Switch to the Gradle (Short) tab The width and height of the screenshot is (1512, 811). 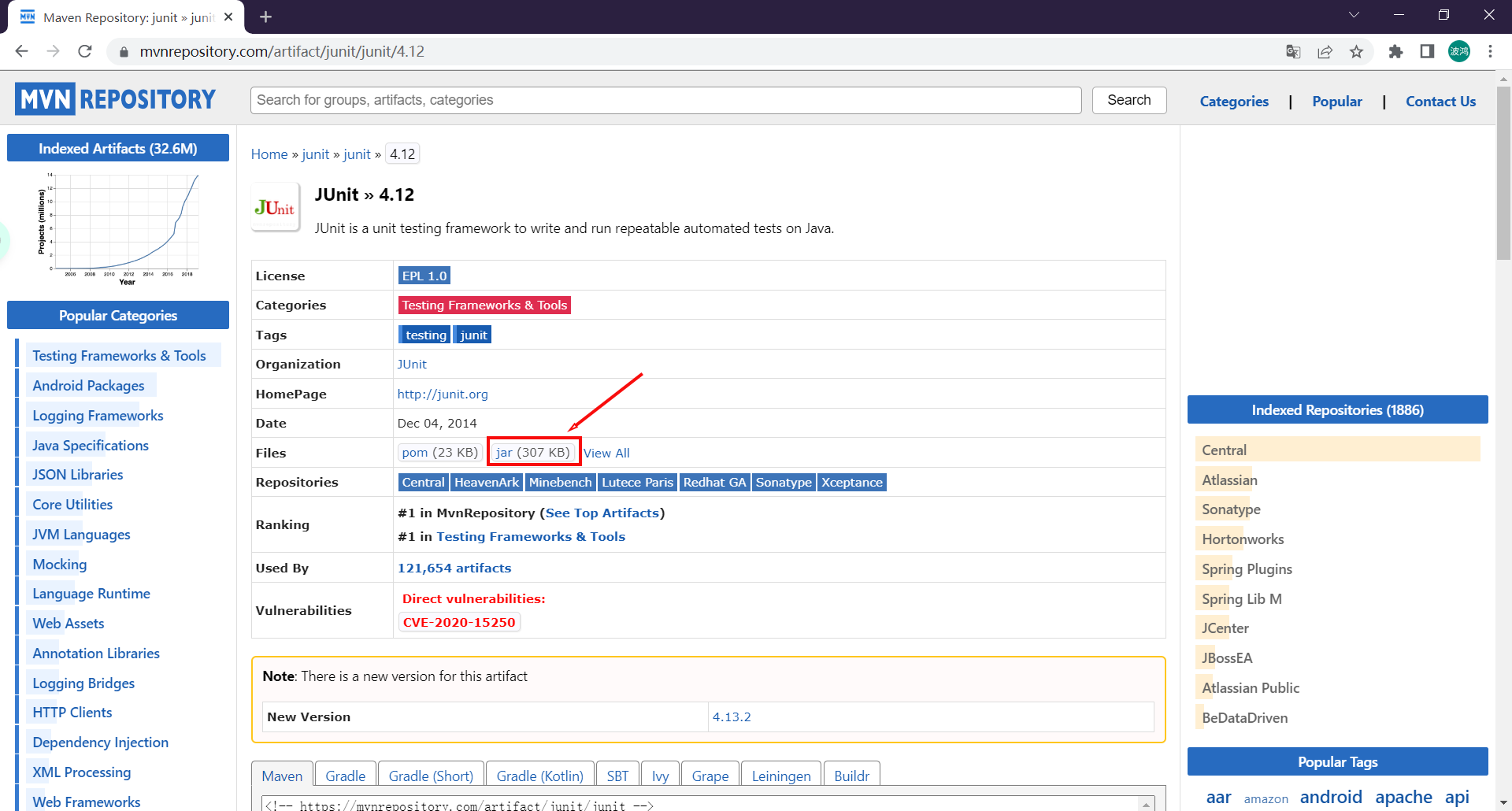431,776
